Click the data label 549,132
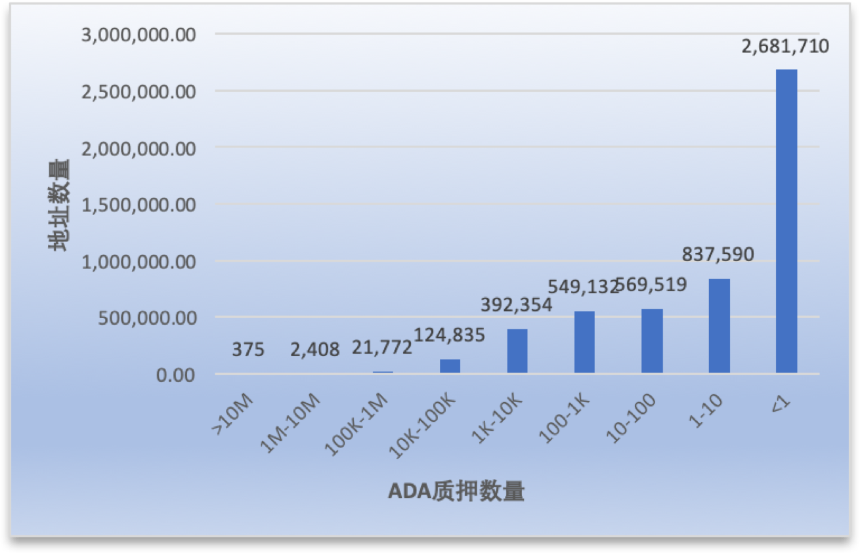The width and height of the screenshot is (860, 553). tap(583, 287)
